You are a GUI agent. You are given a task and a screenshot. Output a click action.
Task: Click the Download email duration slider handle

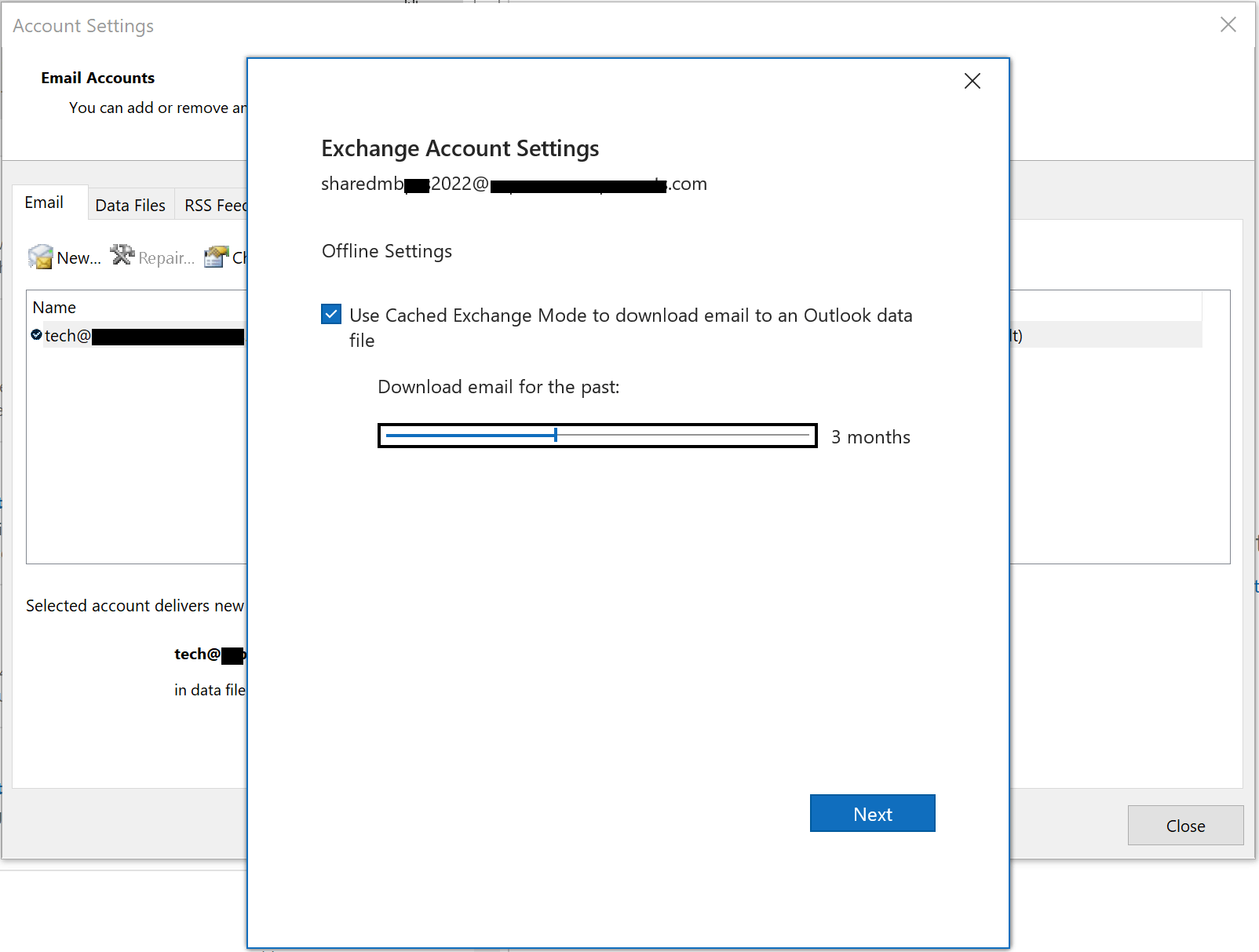tap(555, 435)
